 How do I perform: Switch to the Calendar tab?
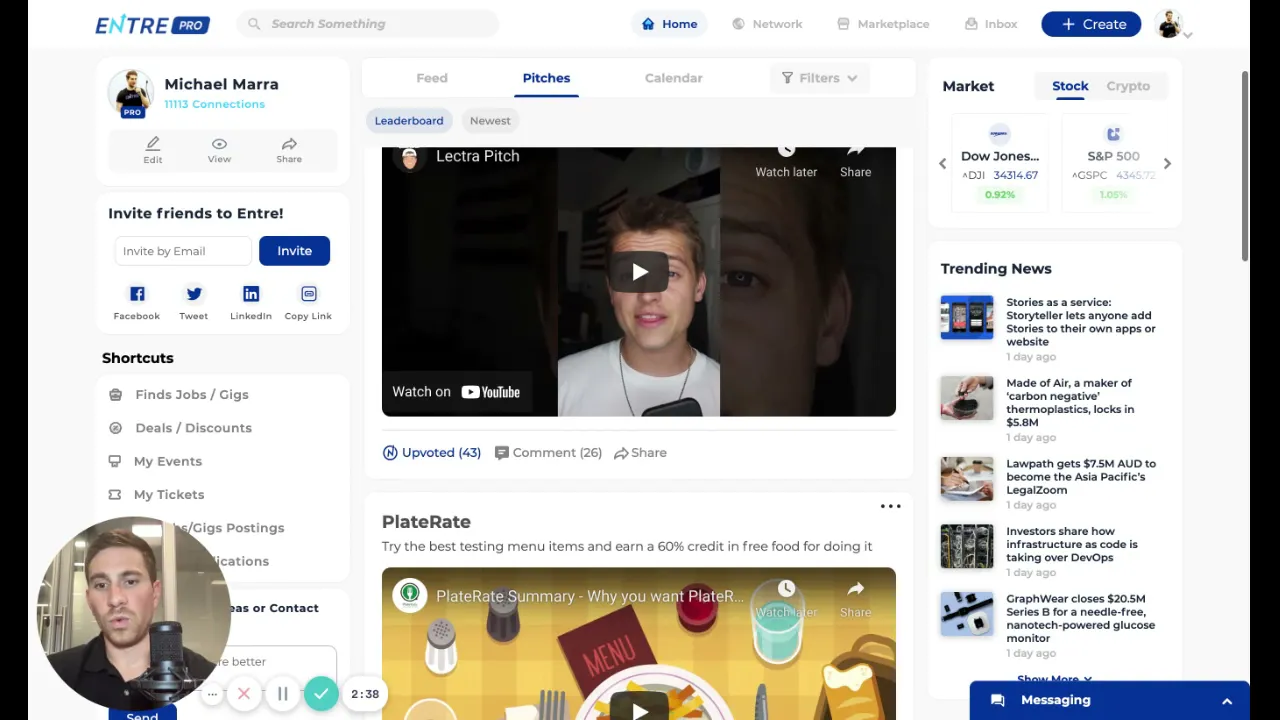tap(673, 78)
